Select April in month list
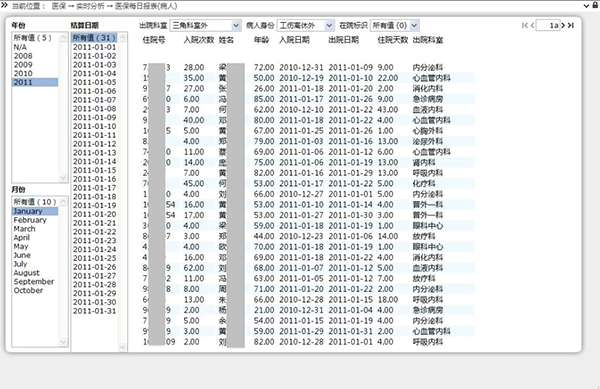The width and height of the screenshot is (600, 389). (35, 238)
